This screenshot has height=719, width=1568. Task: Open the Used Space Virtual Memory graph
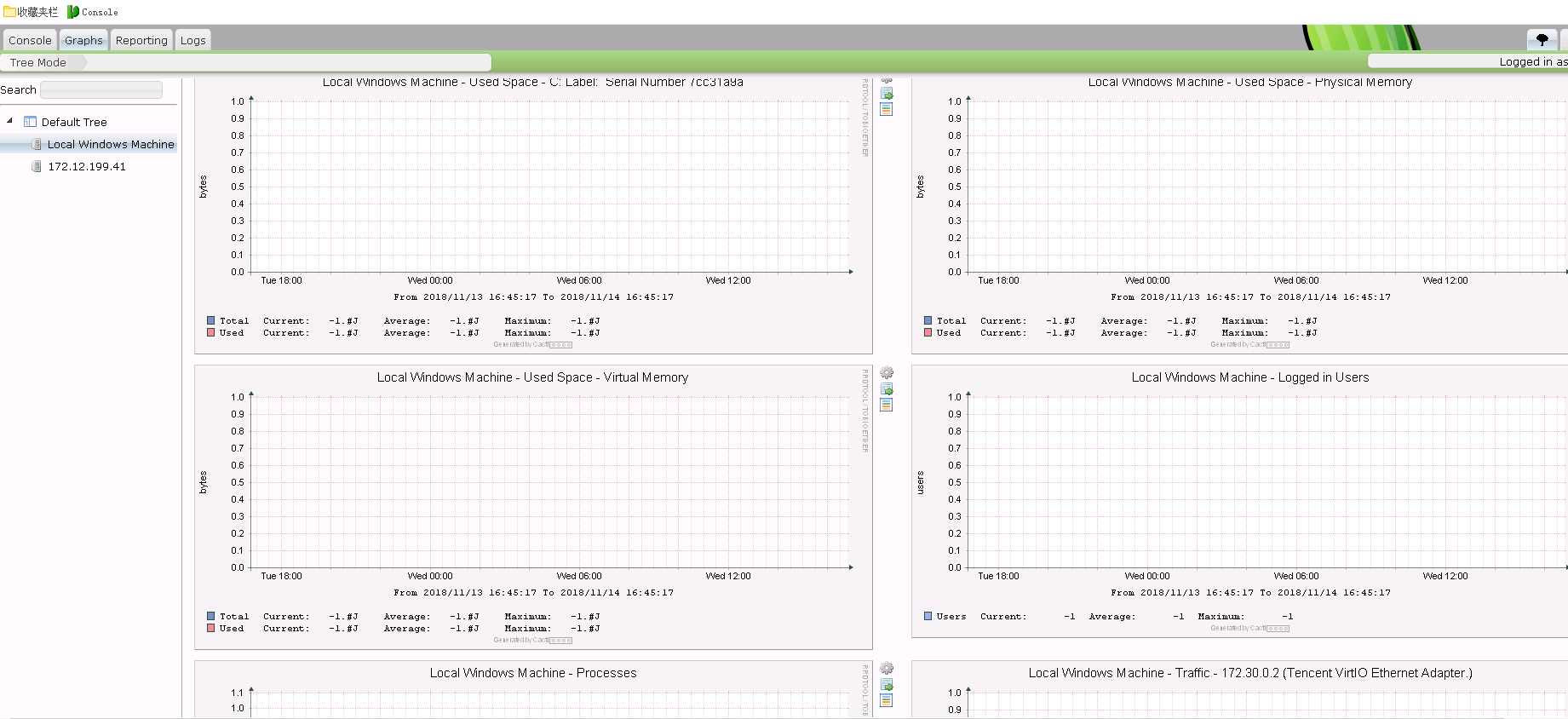(533, 507)
